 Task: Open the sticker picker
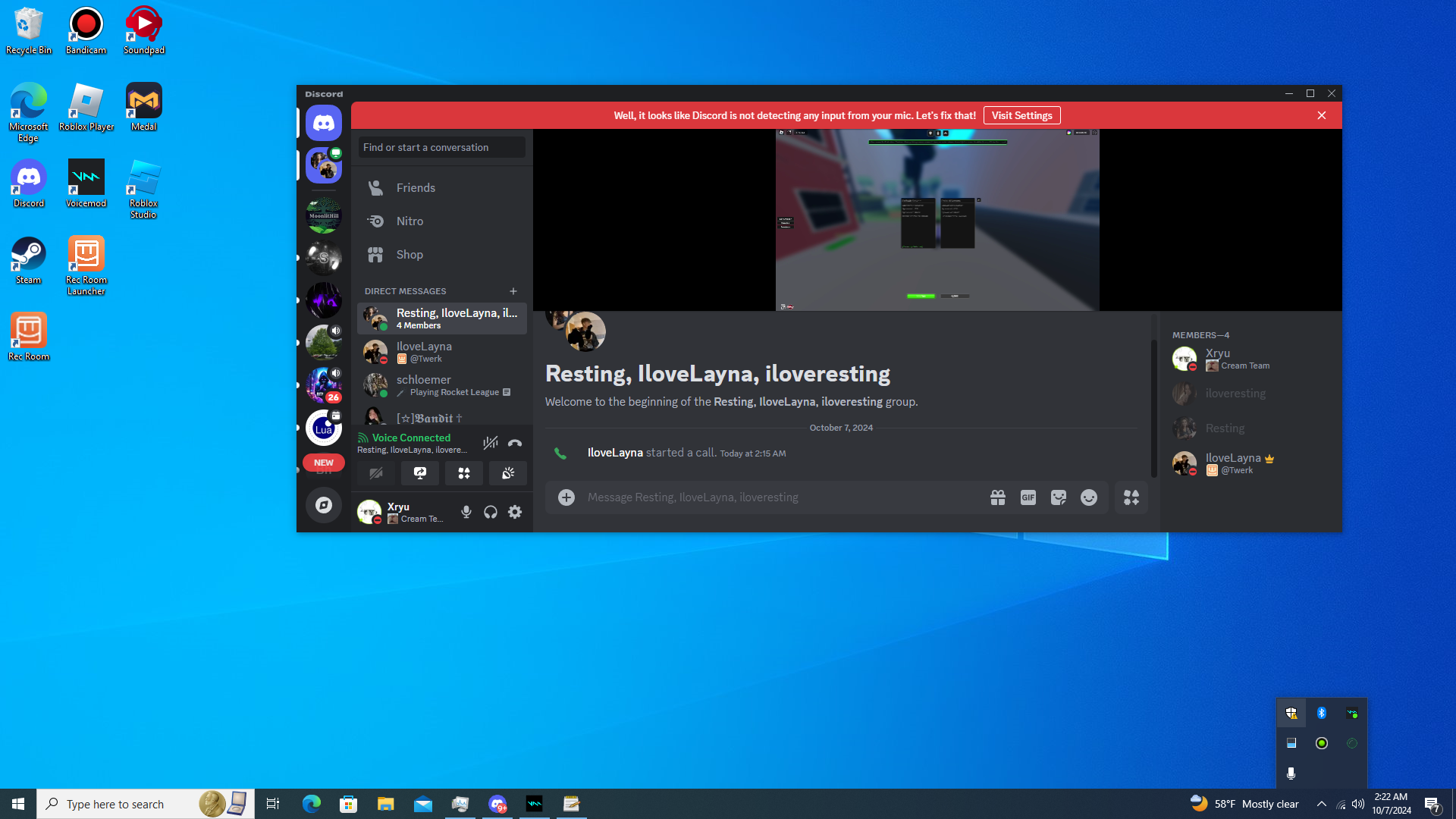pyautogui.click(x=1059, y=497)
